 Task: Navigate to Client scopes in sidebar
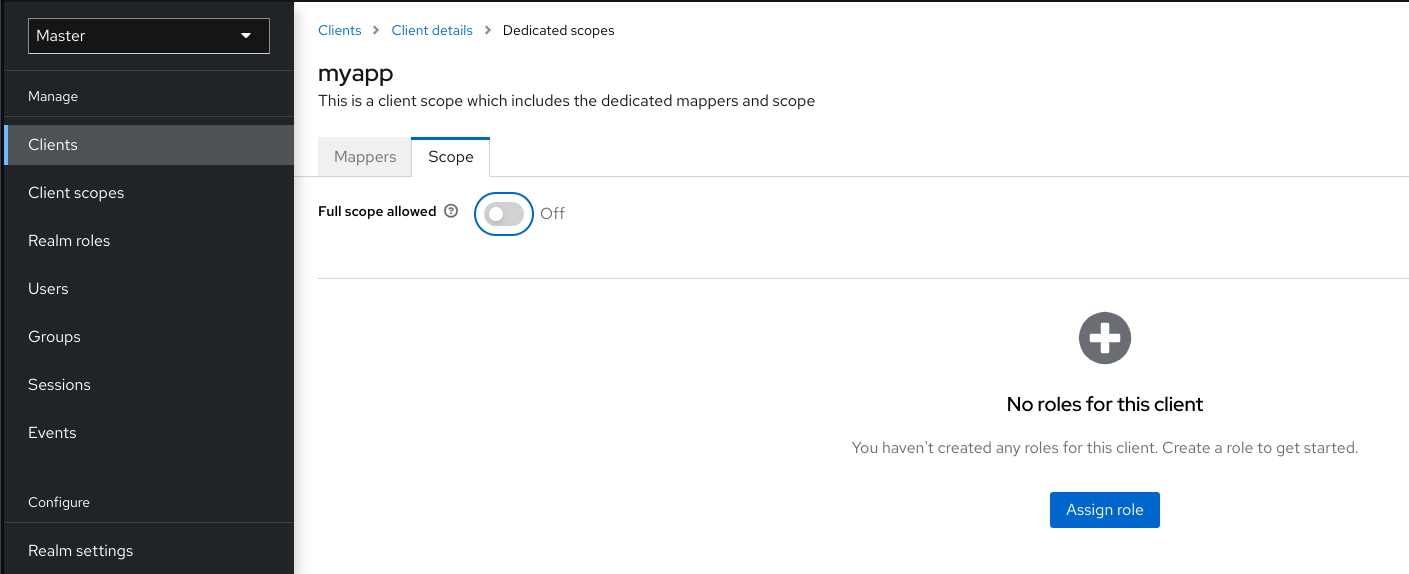click(x=76, y=193)
